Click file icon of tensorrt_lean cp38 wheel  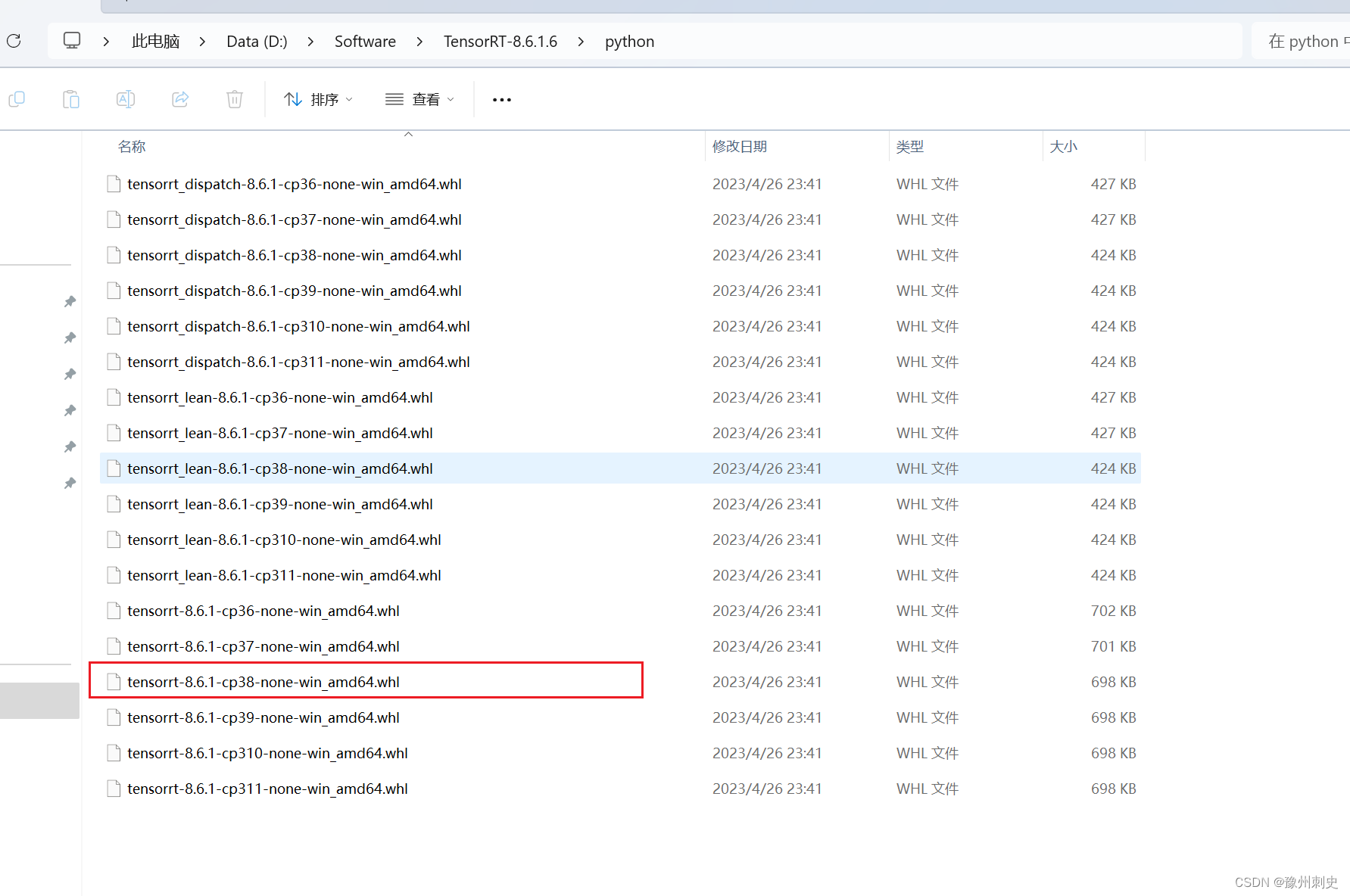114,468
